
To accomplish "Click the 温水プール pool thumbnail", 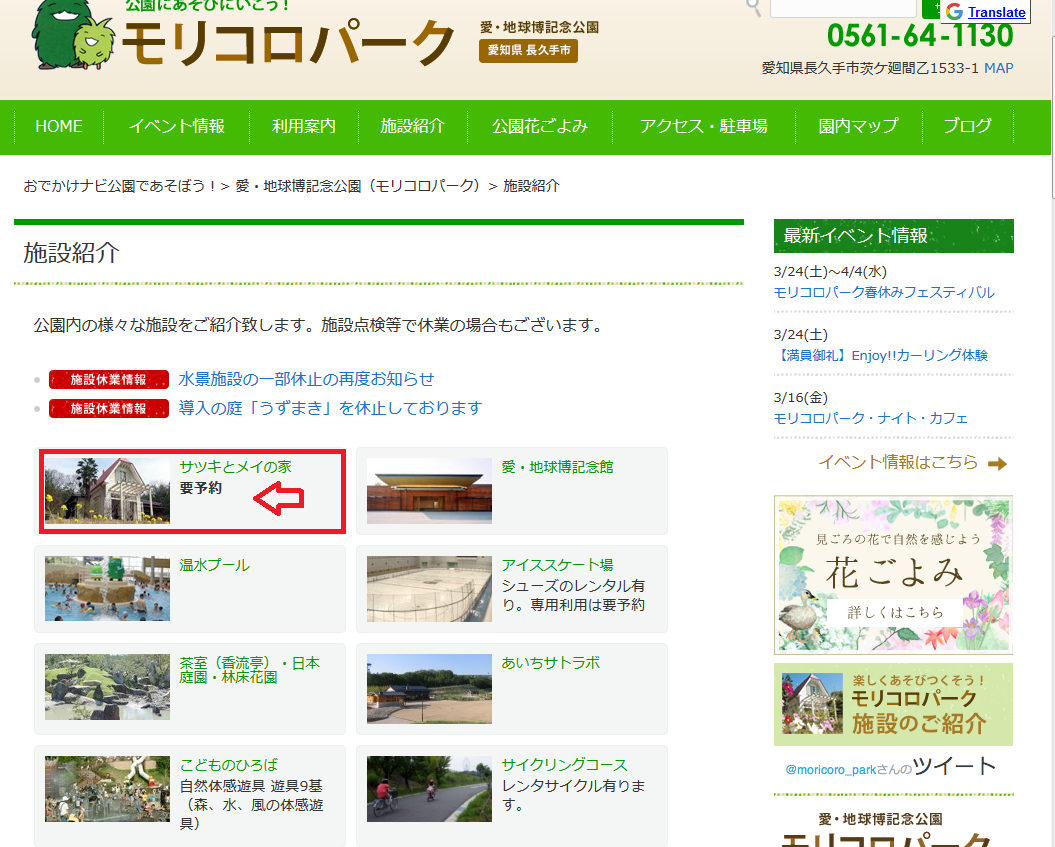I will click(107, 589).
